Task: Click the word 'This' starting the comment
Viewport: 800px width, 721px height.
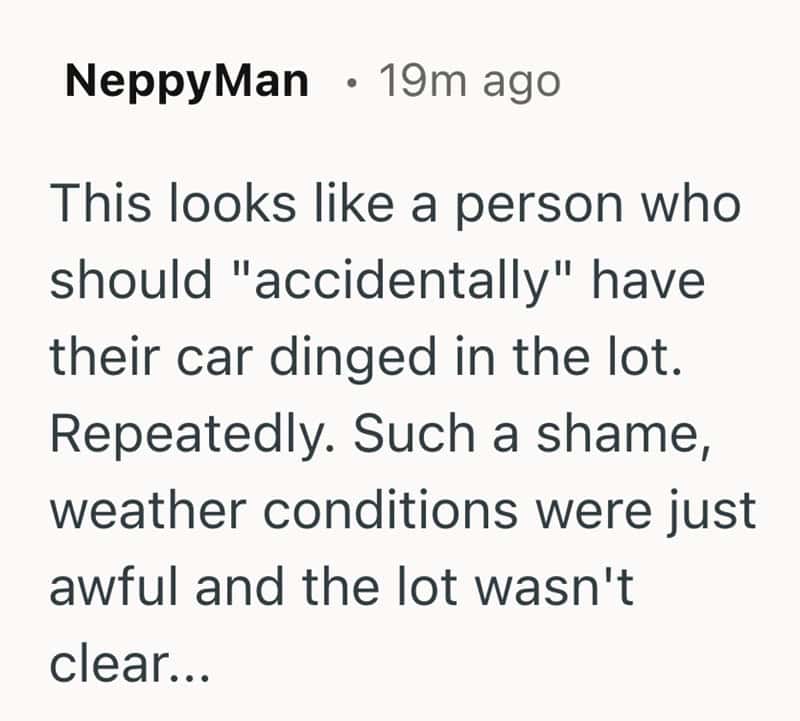Action: pyautogui.click(x=98, y=206)
